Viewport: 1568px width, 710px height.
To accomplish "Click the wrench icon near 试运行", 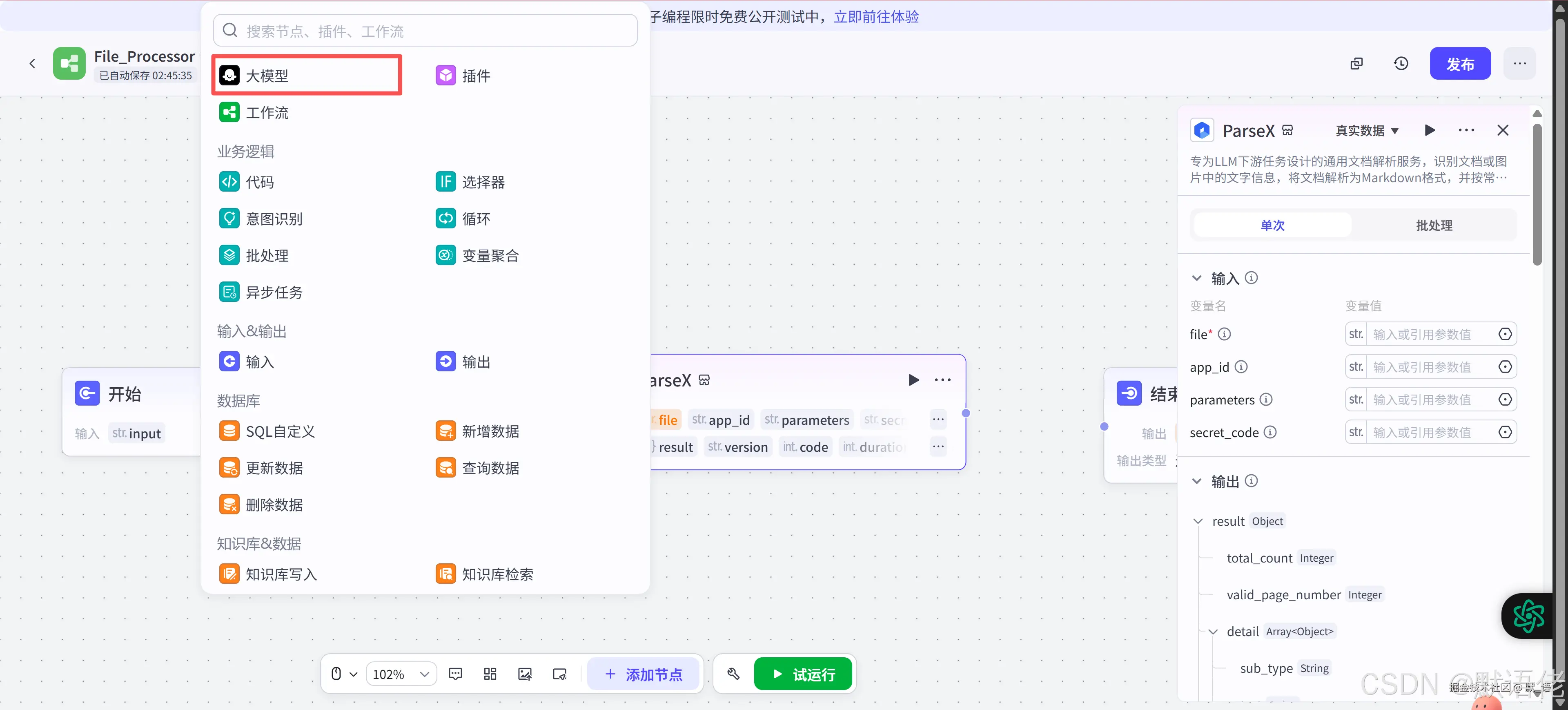I will pyautogui.click(x=733, y=674).
